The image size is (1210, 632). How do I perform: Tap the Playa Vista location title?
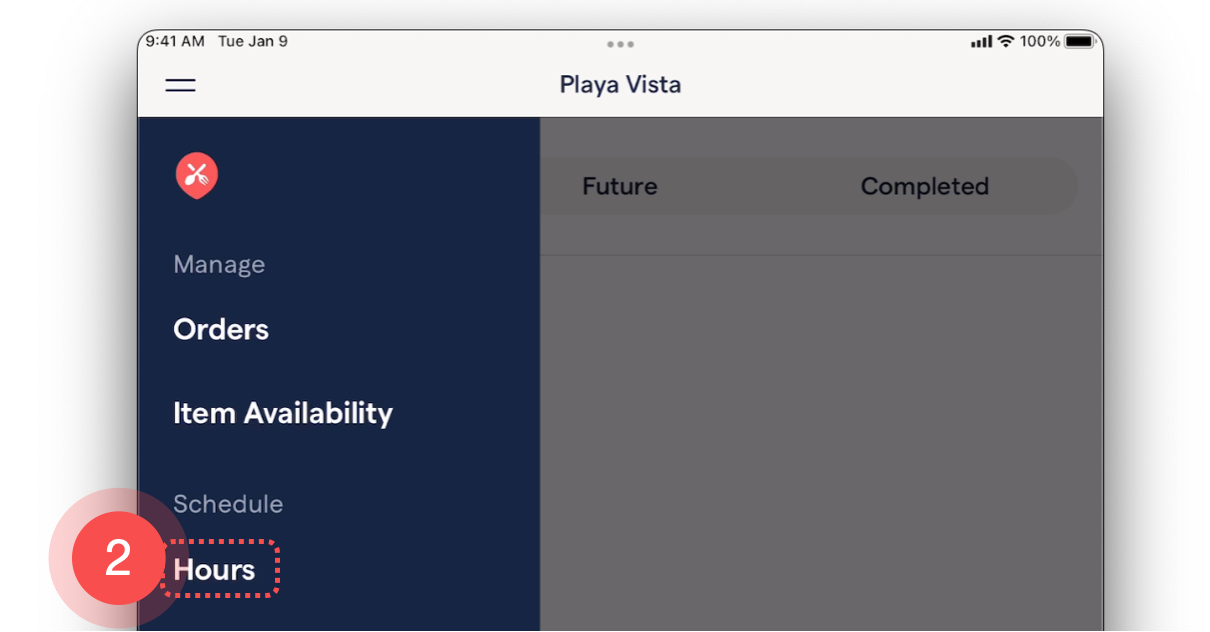(620, 85)
